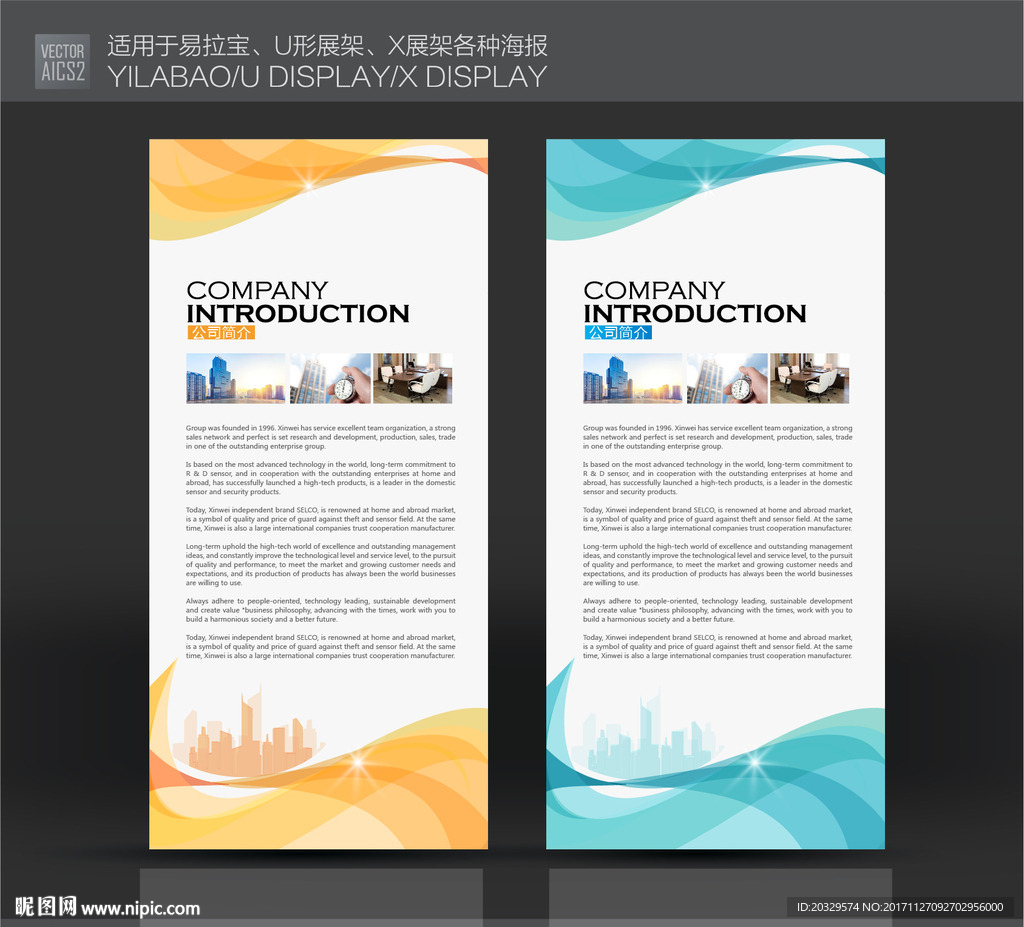Open the office desk photo on blue banner

click(x=810, y=378)
